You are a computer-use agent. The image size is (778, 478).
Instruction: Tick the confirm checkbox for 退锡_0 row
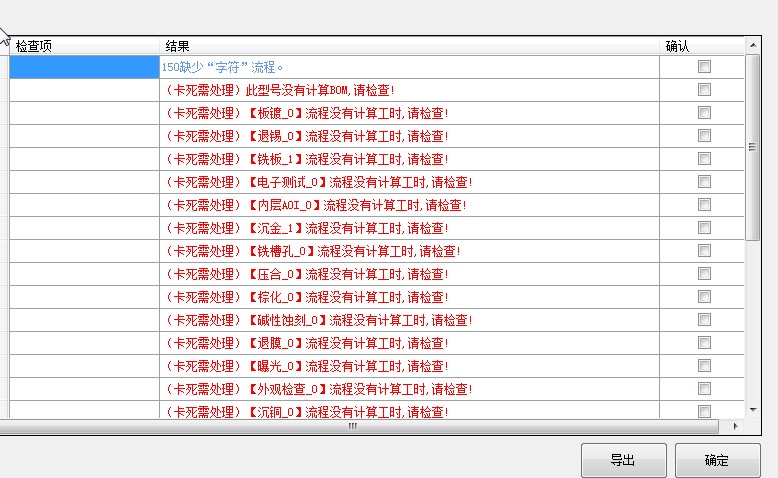point(704,136)
